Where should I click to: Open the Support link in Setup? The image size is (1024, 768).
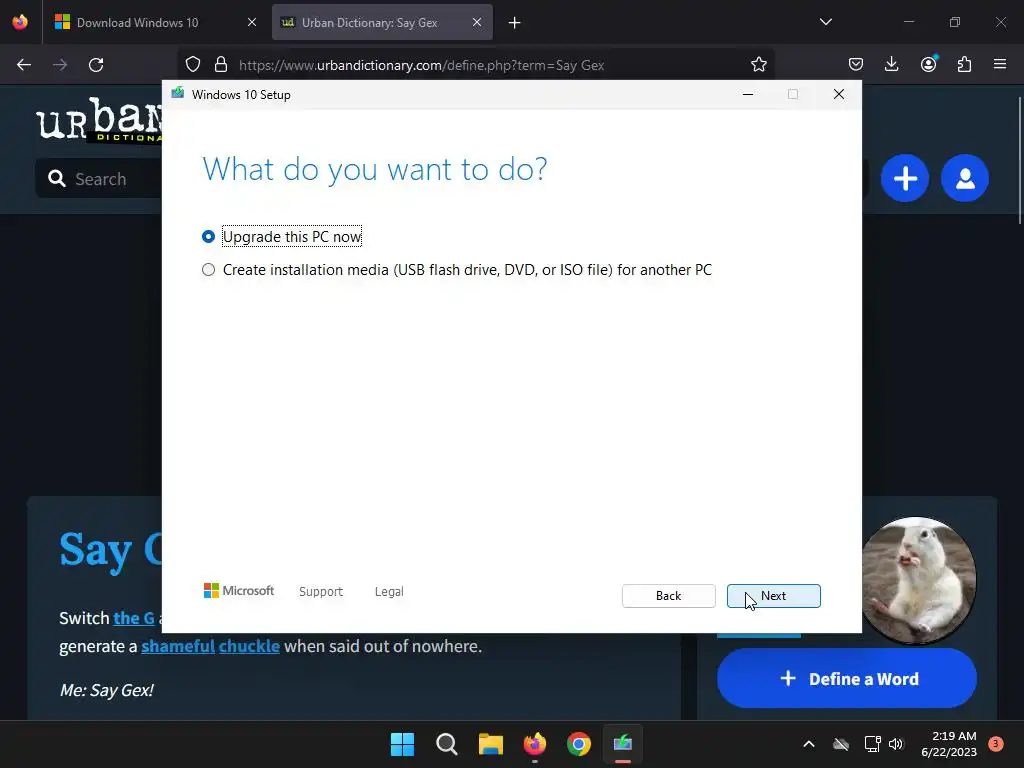click(x=321, y=591)
